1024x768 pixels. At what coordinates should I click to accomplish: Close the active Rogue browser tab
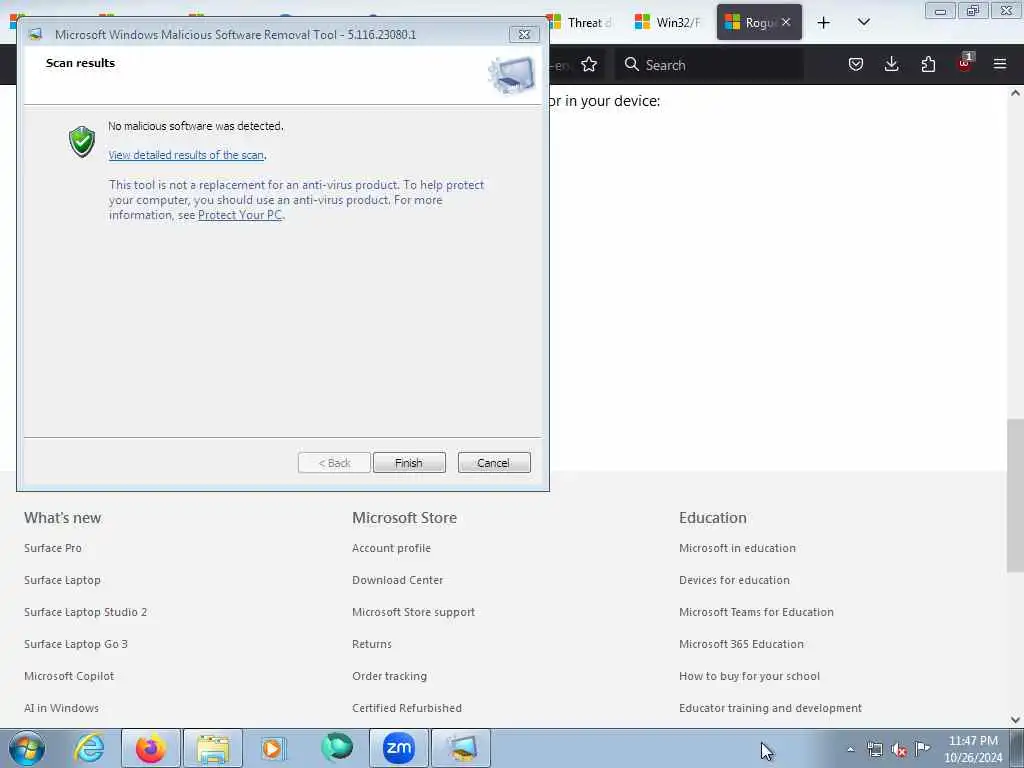[x=786, y=22]
